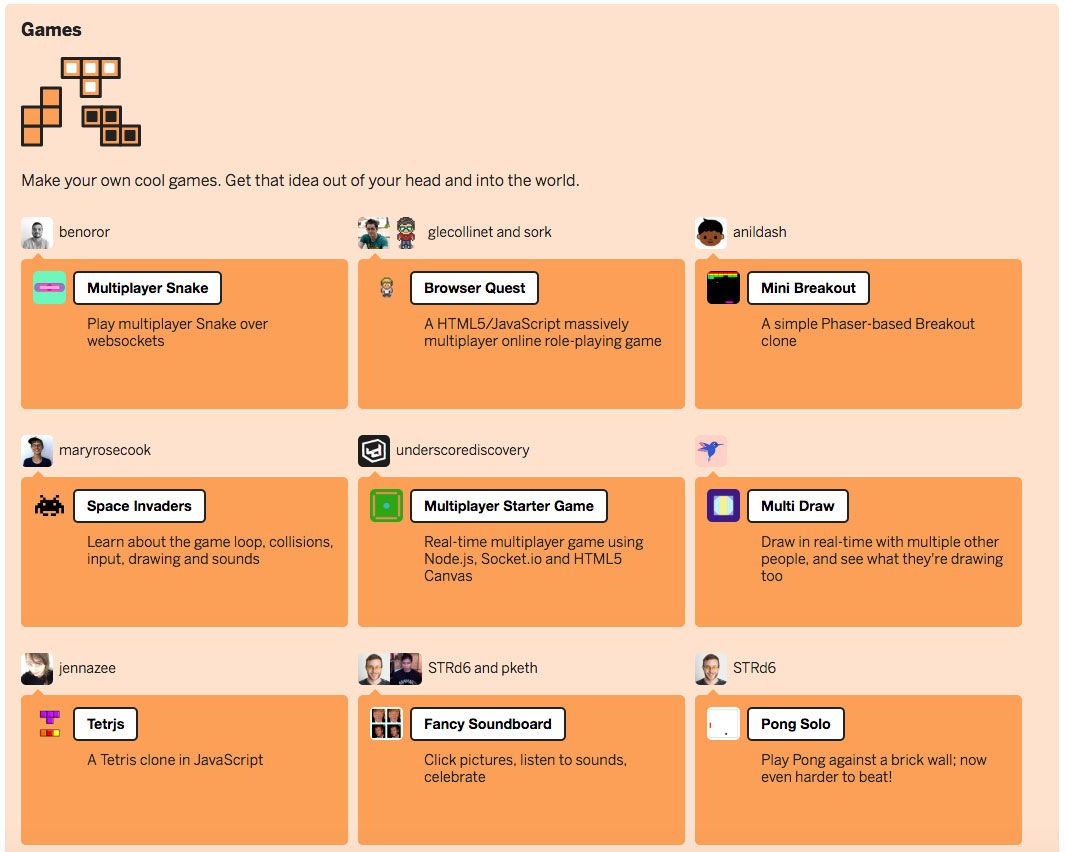Open benoror's profile avatar
This screenshot has height=852, width=1065.
[37, 231]
